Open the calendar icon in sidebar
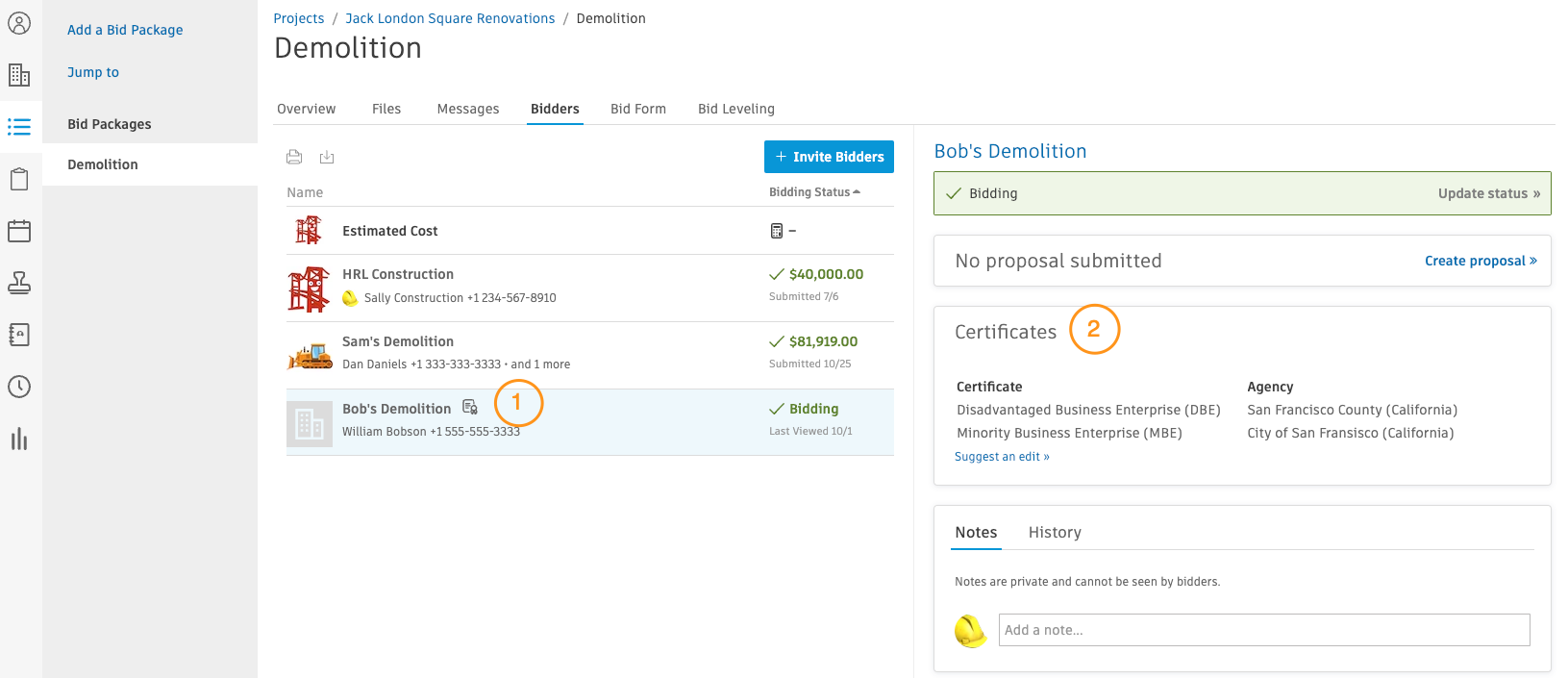This screenshot has height=678, width=1568. pos(19,231)
